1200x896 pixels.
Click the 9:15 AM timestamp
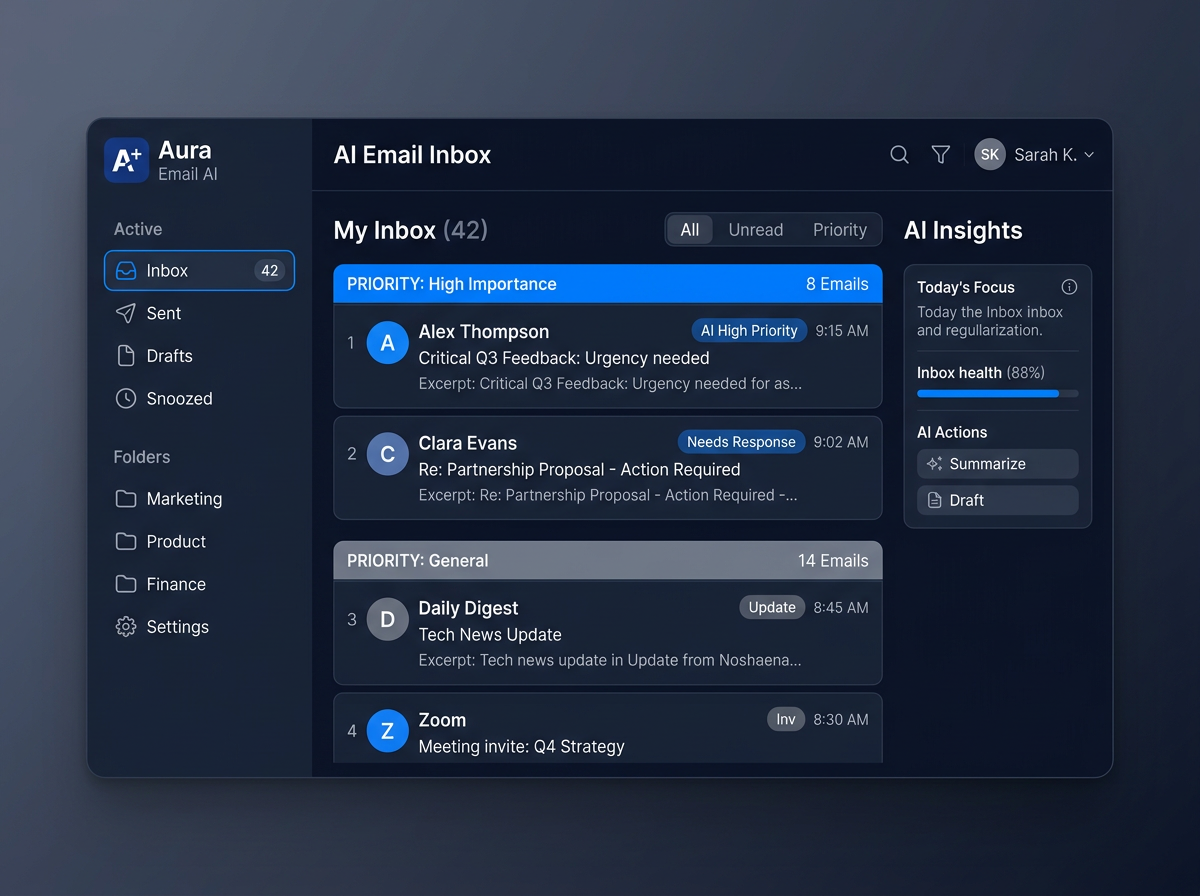point(842,331)
